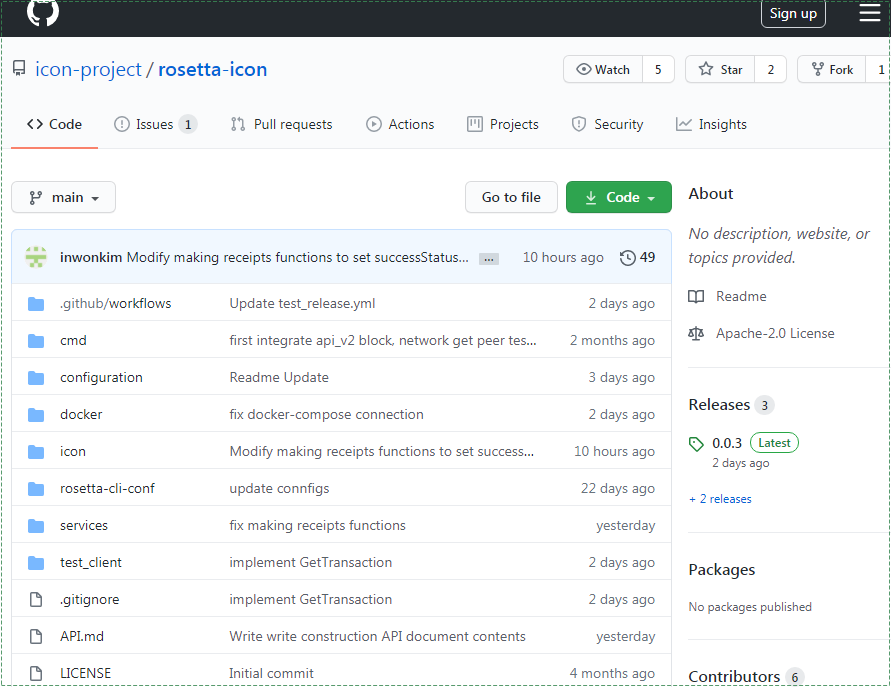Fork the rosetta-icon repository
The height and width of the screenshot is (687, 891).
[x=832, y=69]
